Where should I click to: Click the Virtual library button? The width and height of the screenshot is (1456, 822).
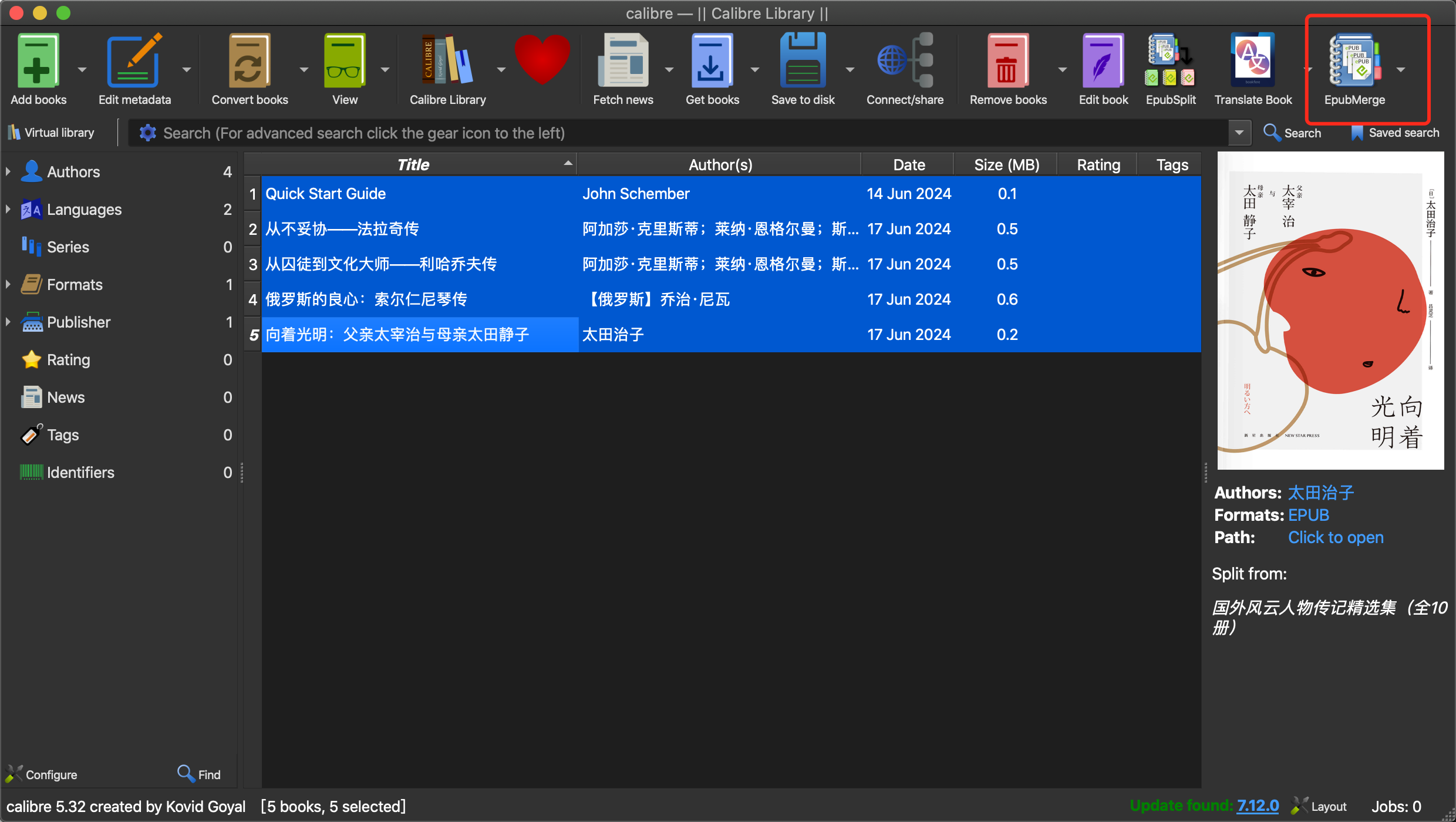(x=52, y=133)
